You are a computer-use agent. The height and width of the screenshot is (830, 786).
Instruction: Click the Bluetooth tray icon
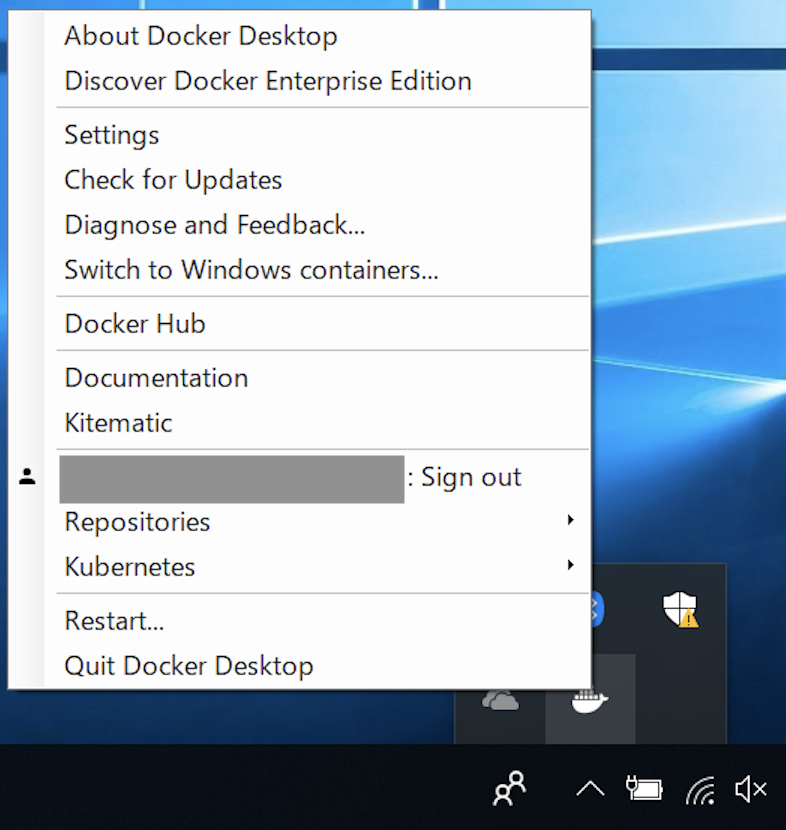(598, 609)
